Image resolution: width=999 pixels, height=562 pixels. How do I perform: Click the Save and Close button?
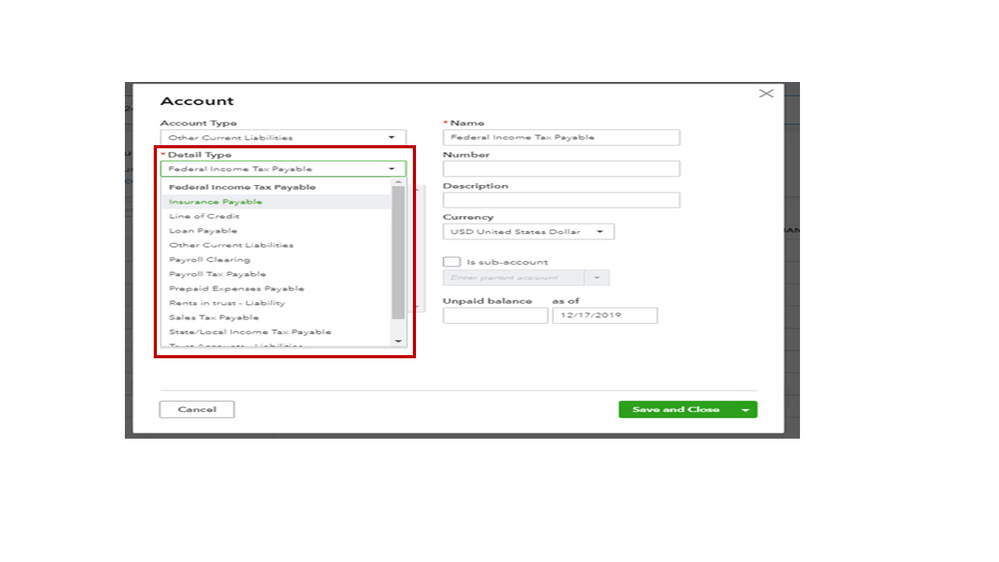[x=676, y=410]
